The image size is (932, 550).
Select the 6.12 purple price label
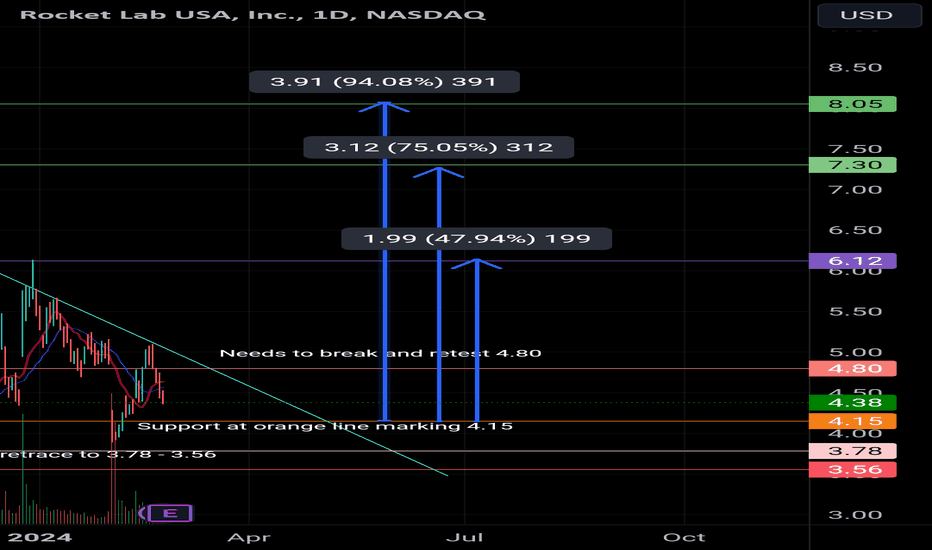pos(852,260)
